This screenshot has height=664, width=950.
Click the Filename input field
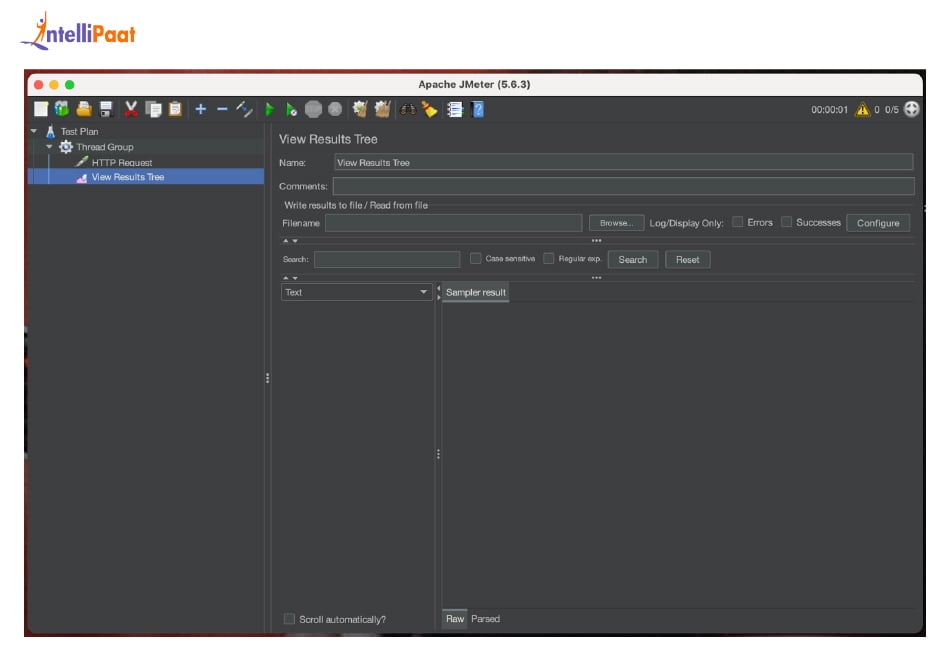point(453,223)
